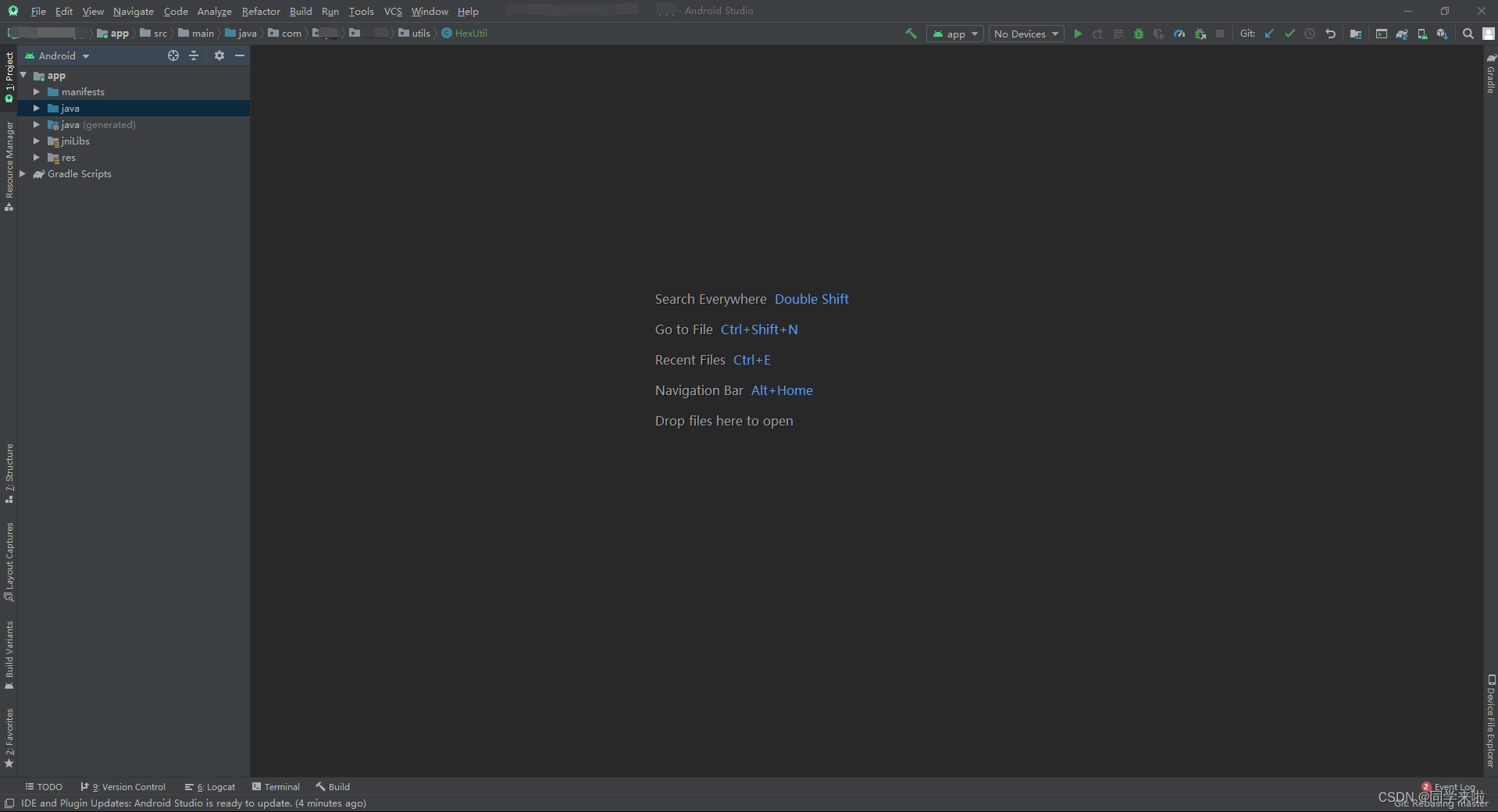Toggle the 1: Project side tab

click(x=9, y=77)
